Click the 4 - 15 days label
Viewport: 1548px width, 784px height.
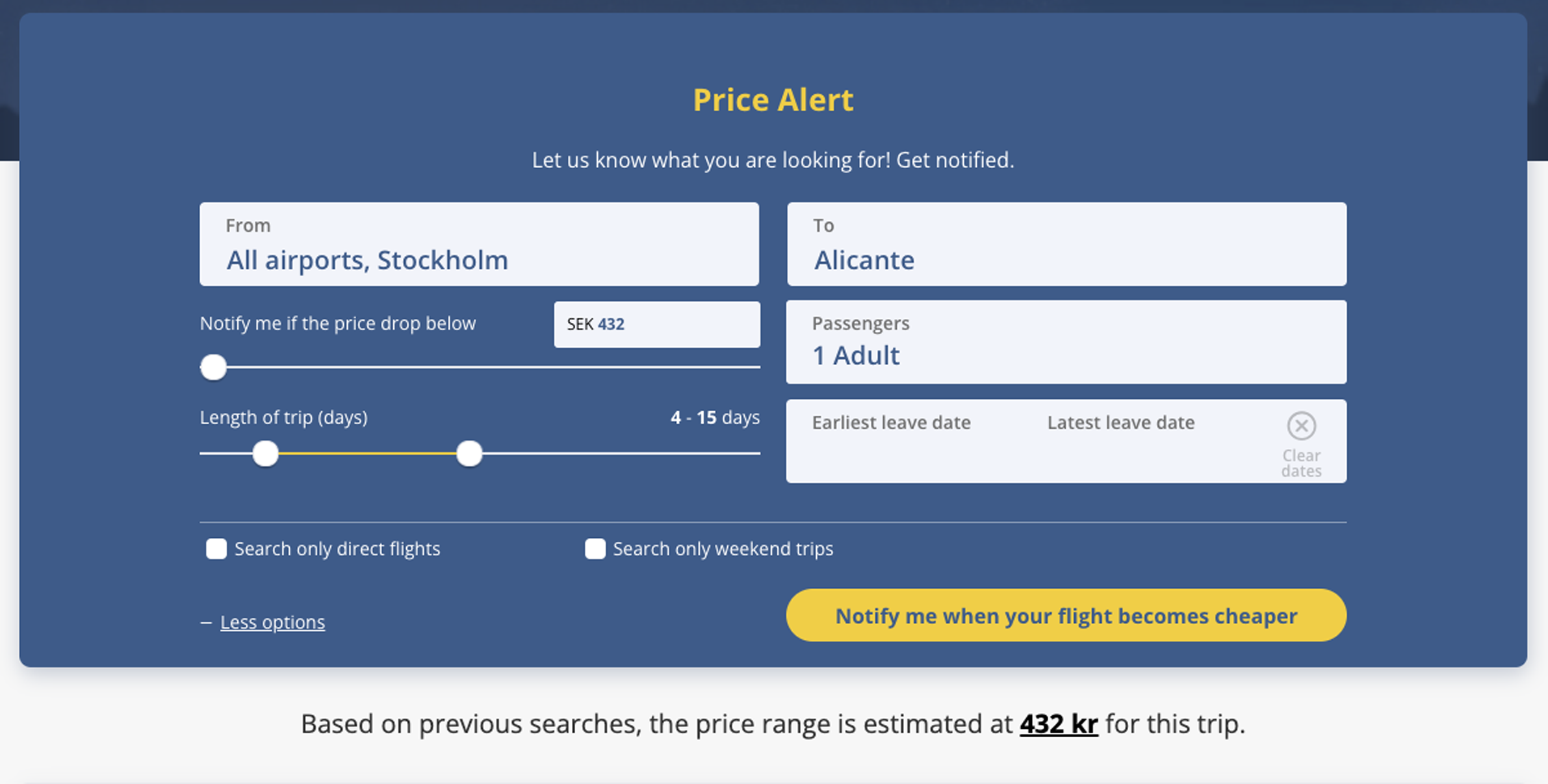pyautogui.click(x=715, y=418)
